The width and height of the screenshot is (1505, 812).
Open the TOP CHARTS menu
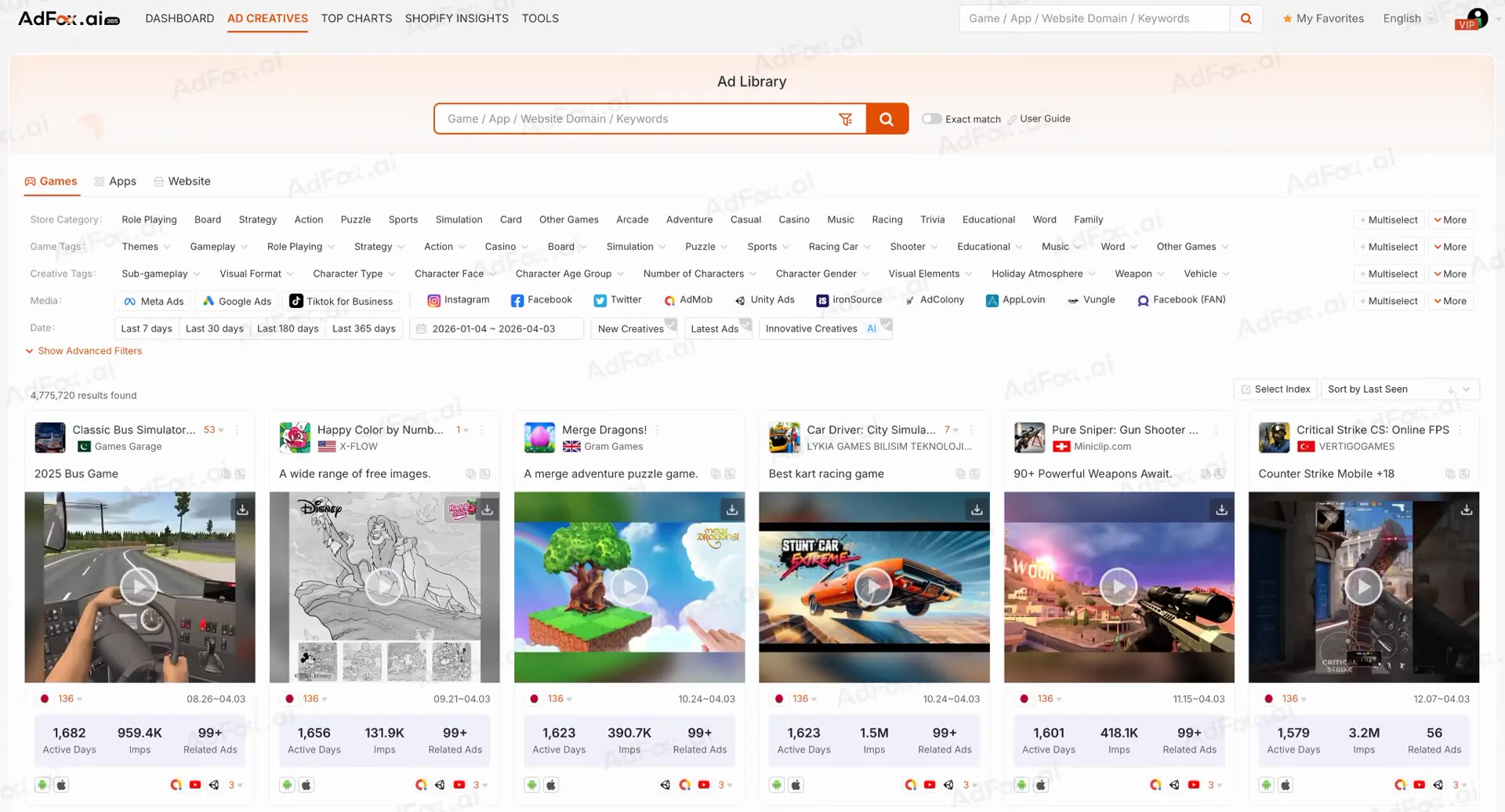pyautogui.click(x=356, y=19)
